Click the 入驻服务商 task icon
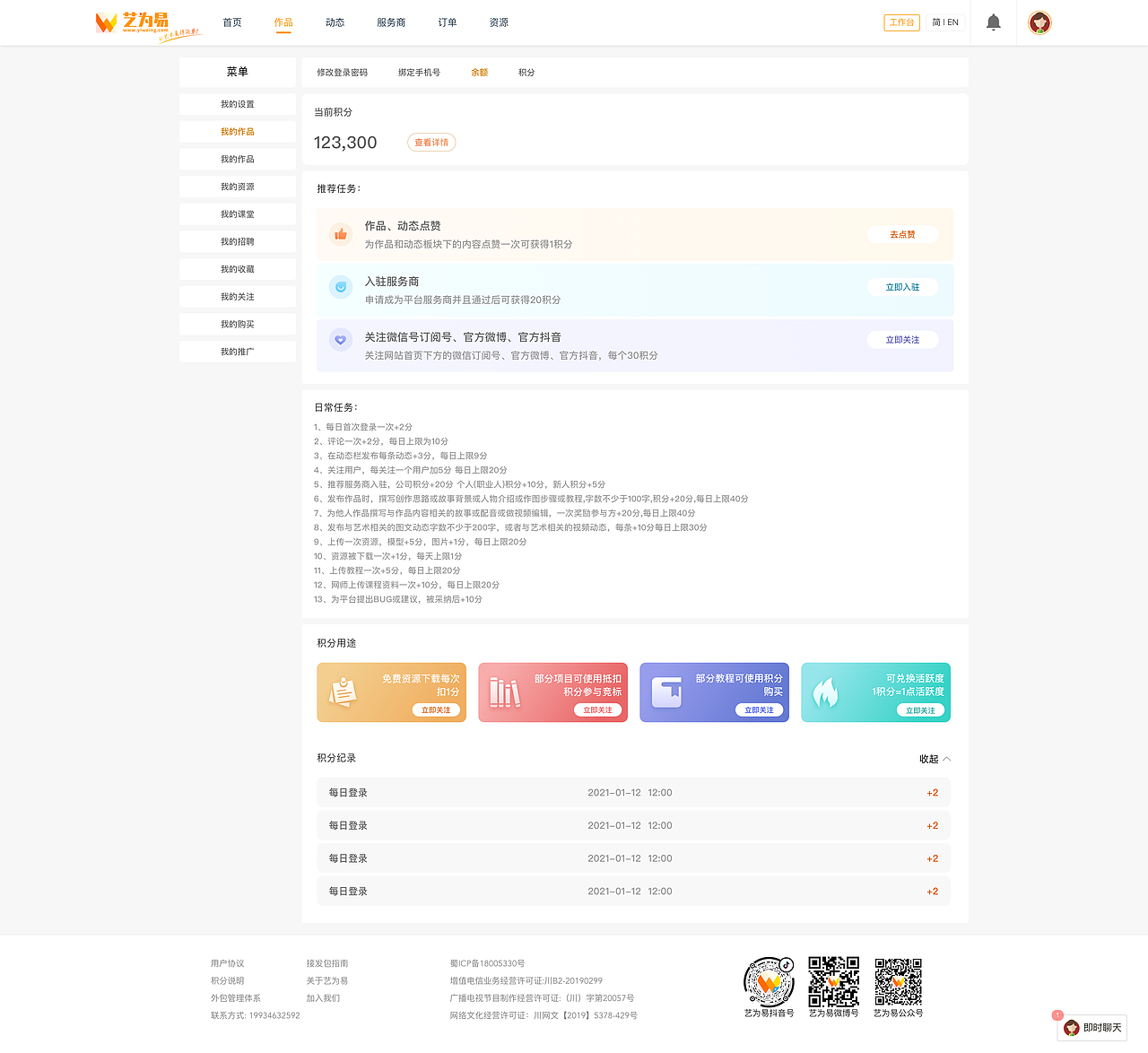 click(x=341, y=287)
